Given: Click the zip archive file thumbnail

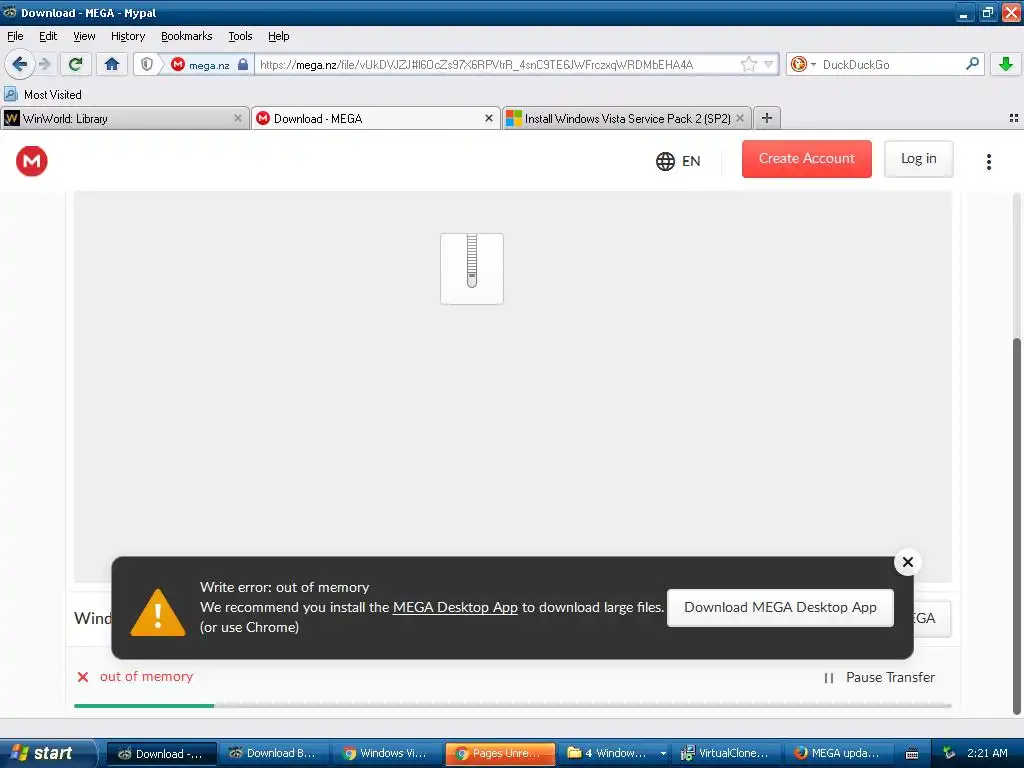Looking at the screenshot, I should click(x=472, y=268).
